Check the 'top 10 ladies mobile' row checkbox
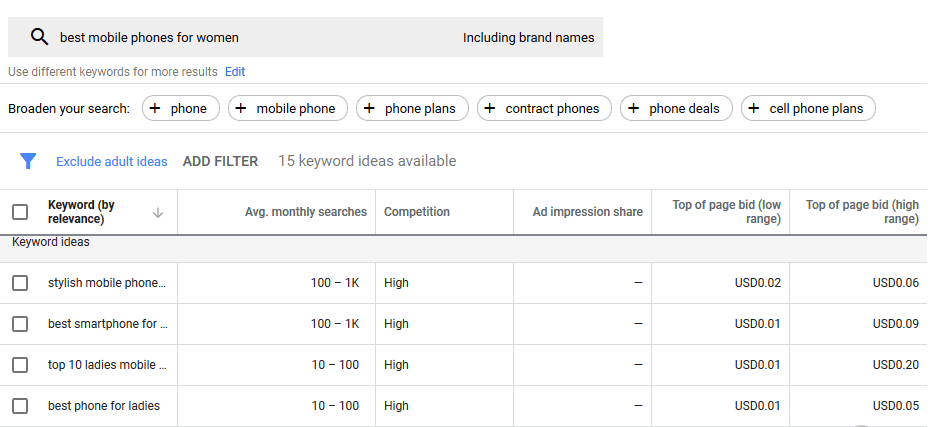This screenshot has width=940, height=427. click(x=20, y=365)
